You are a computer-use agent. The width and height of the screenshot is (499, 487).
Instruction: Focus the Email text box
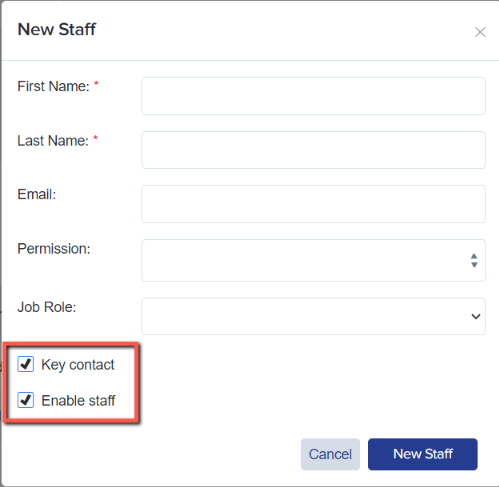point(313,204)
